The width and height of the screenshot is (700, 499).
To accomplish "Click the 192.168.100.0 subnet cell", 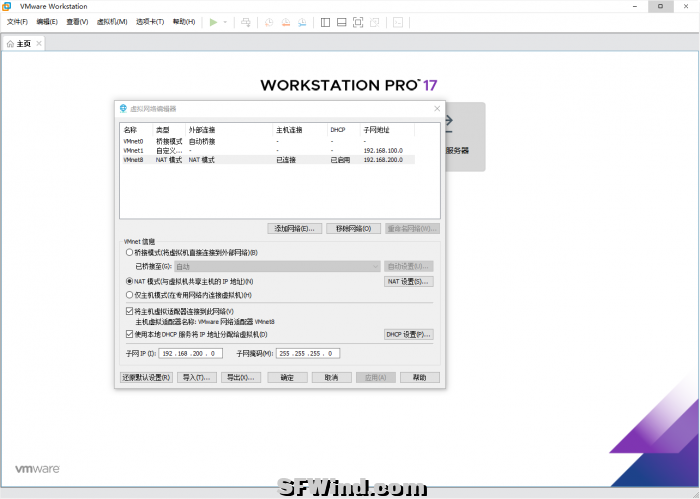I will click(x=383, y=150).
